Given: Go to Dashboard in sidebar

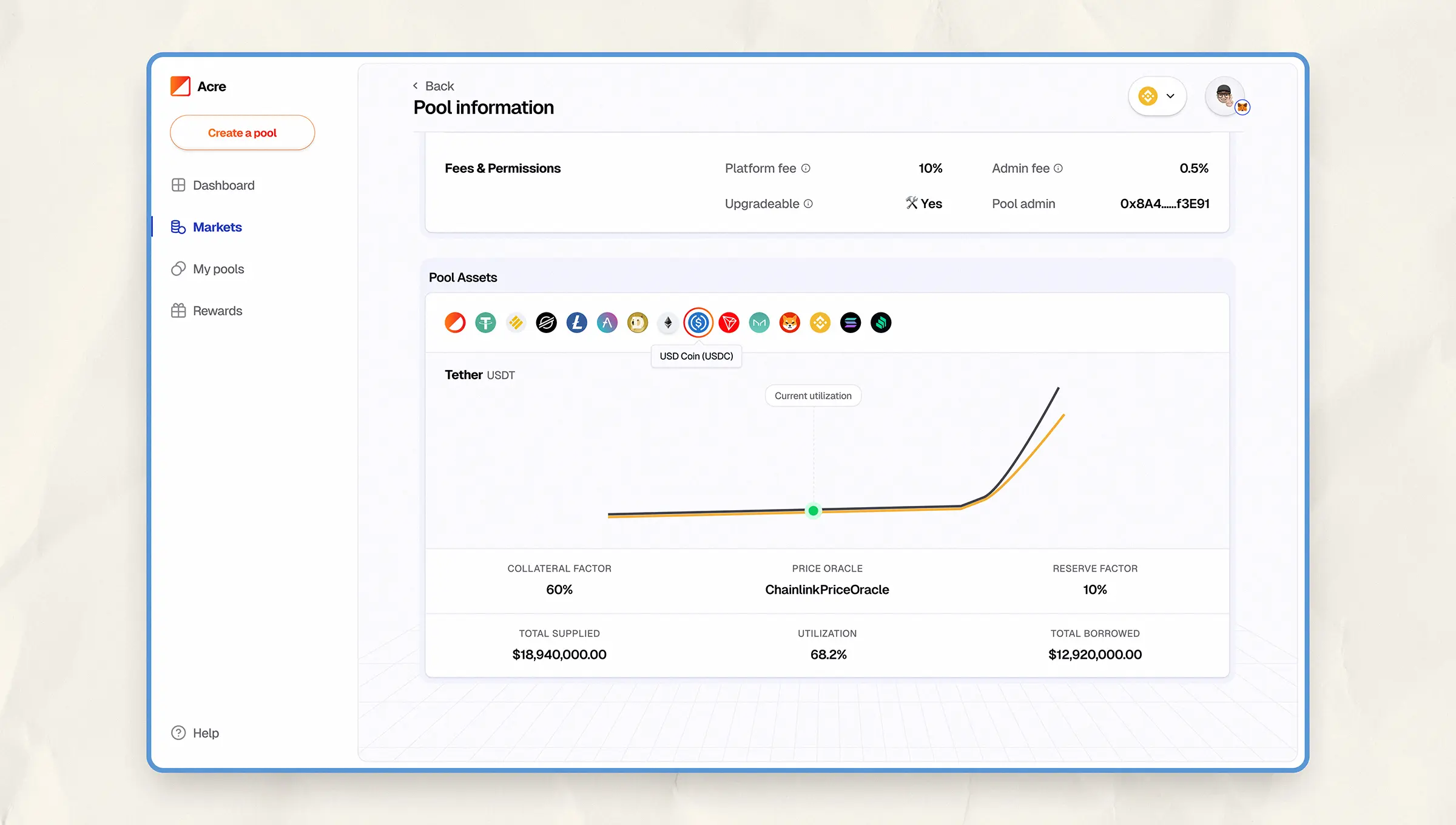Looking at the screenshot, I should (223, 185).
